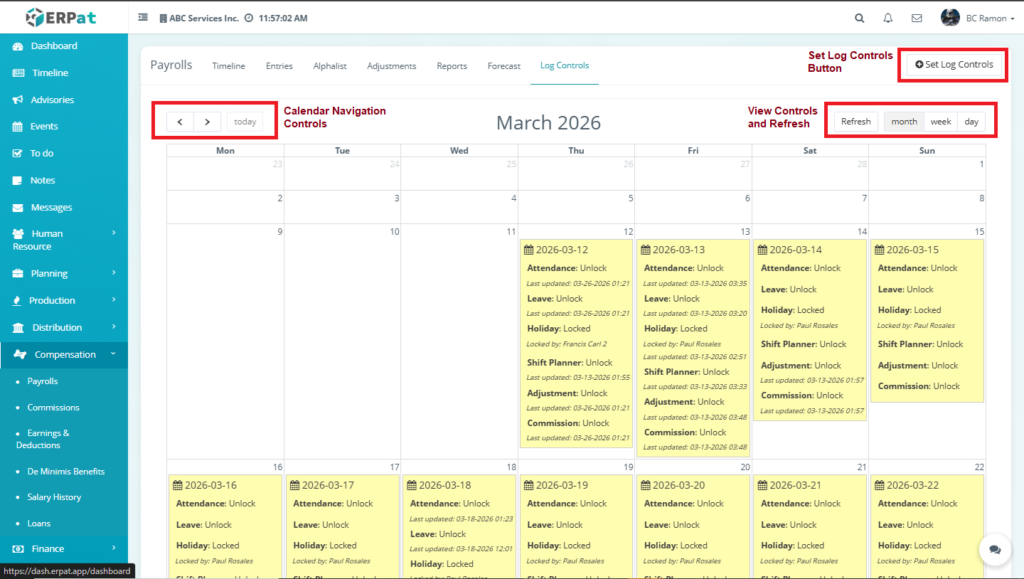Toggle the sidebar hamburger menu icon
Viewport: 1024px width, 579px height.
point(143,18)
